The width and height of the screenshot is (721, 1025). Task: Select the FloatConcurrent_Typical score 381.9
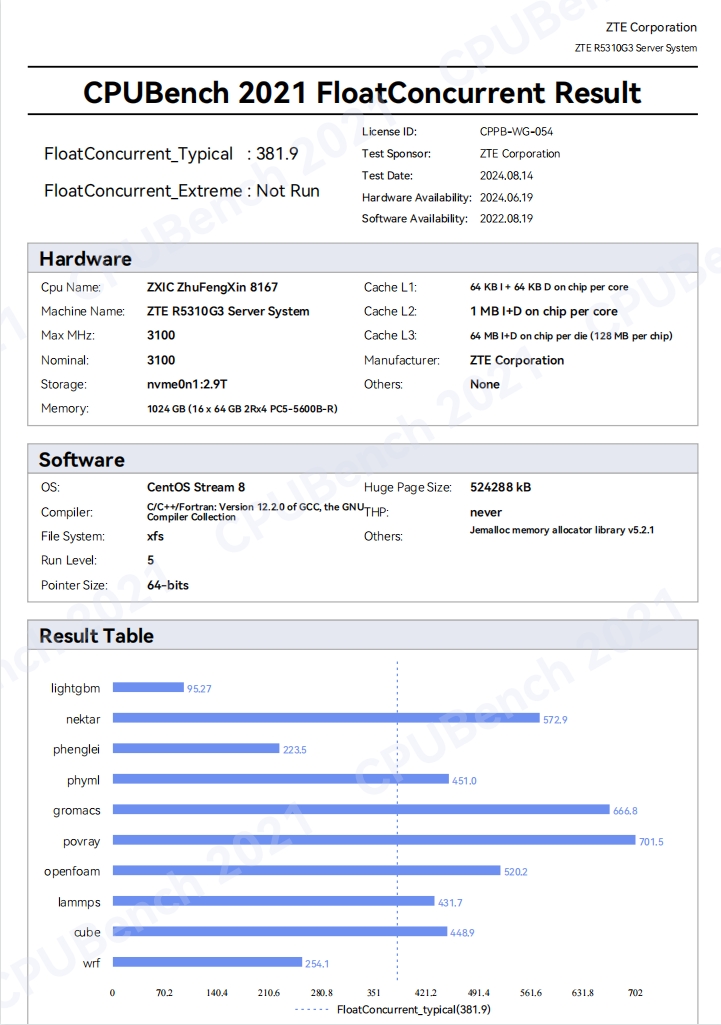point(277,154)
